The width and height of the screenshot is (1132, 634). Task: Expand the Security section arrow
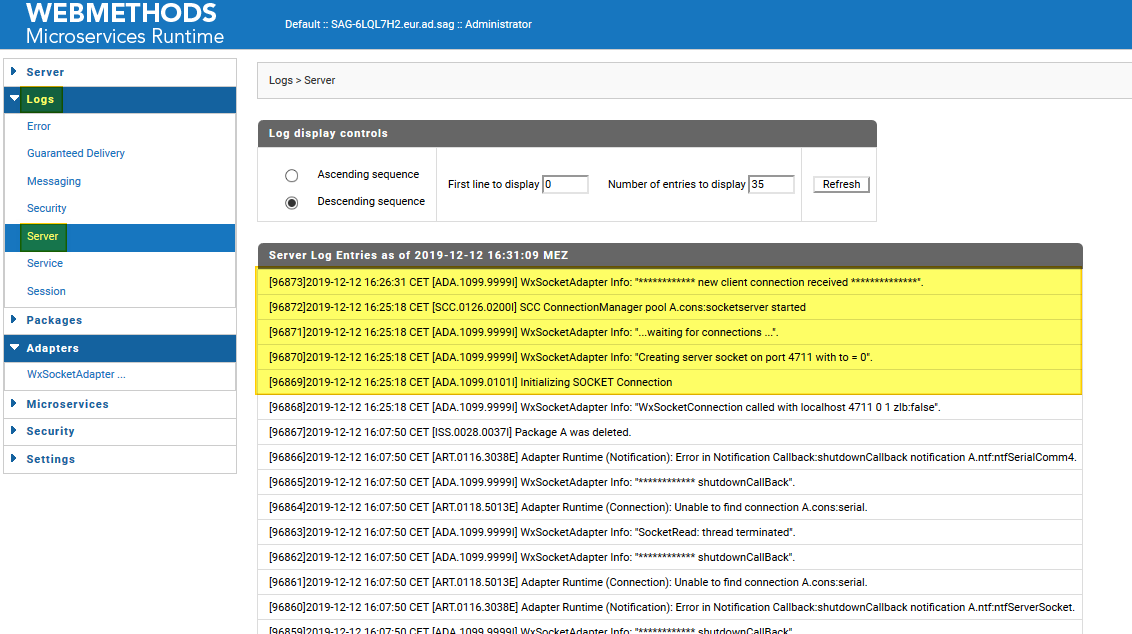tap(13, 430)
